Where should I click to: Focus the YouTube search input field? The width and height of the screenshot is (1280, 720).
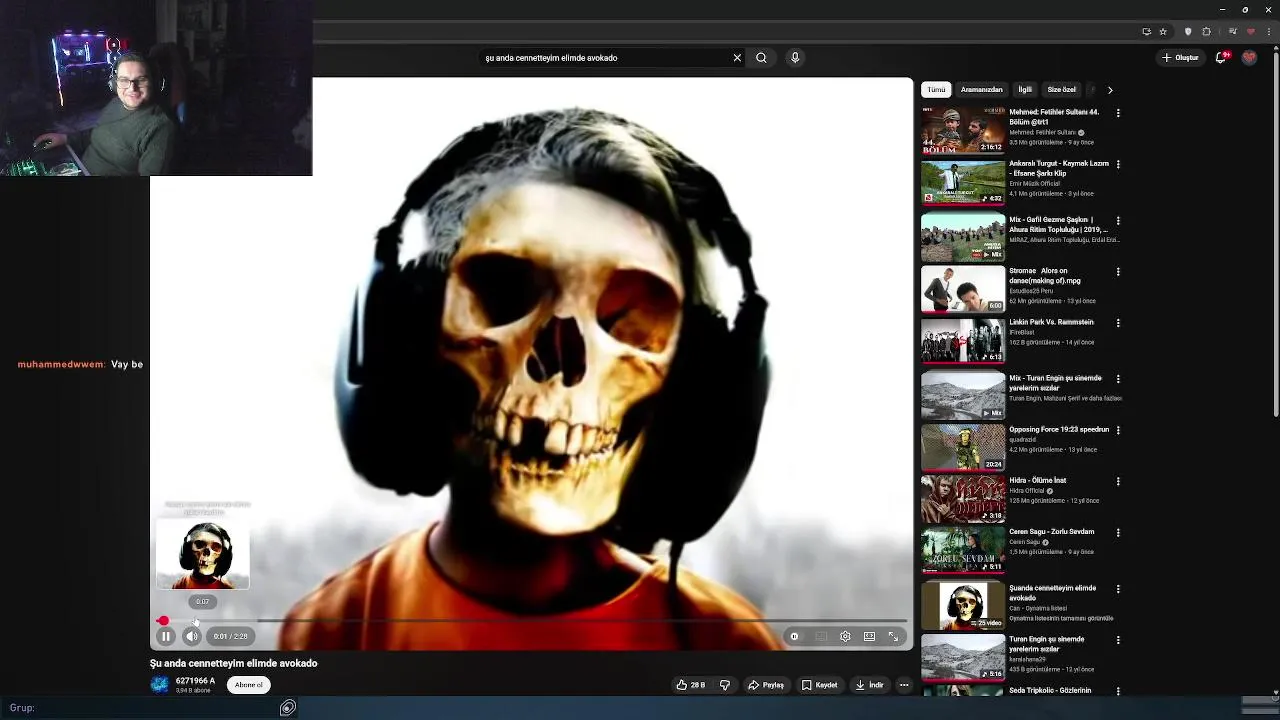click(605, 58)
